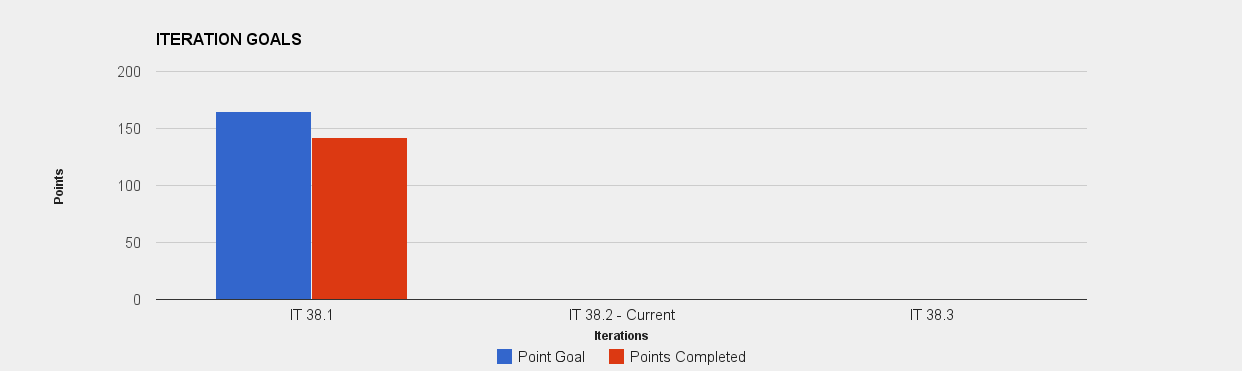Click the 100 value on the vertical axis
This screenshot has width=1242, height=371.
click(x=130, y=186)
